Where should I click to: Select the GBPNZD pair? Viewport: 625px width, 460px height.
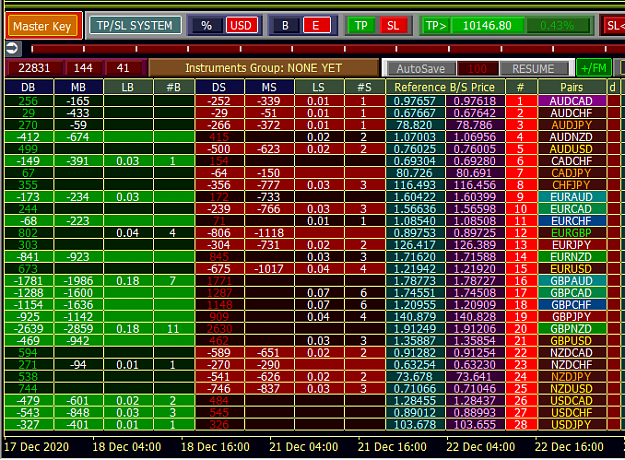(572, 328)
